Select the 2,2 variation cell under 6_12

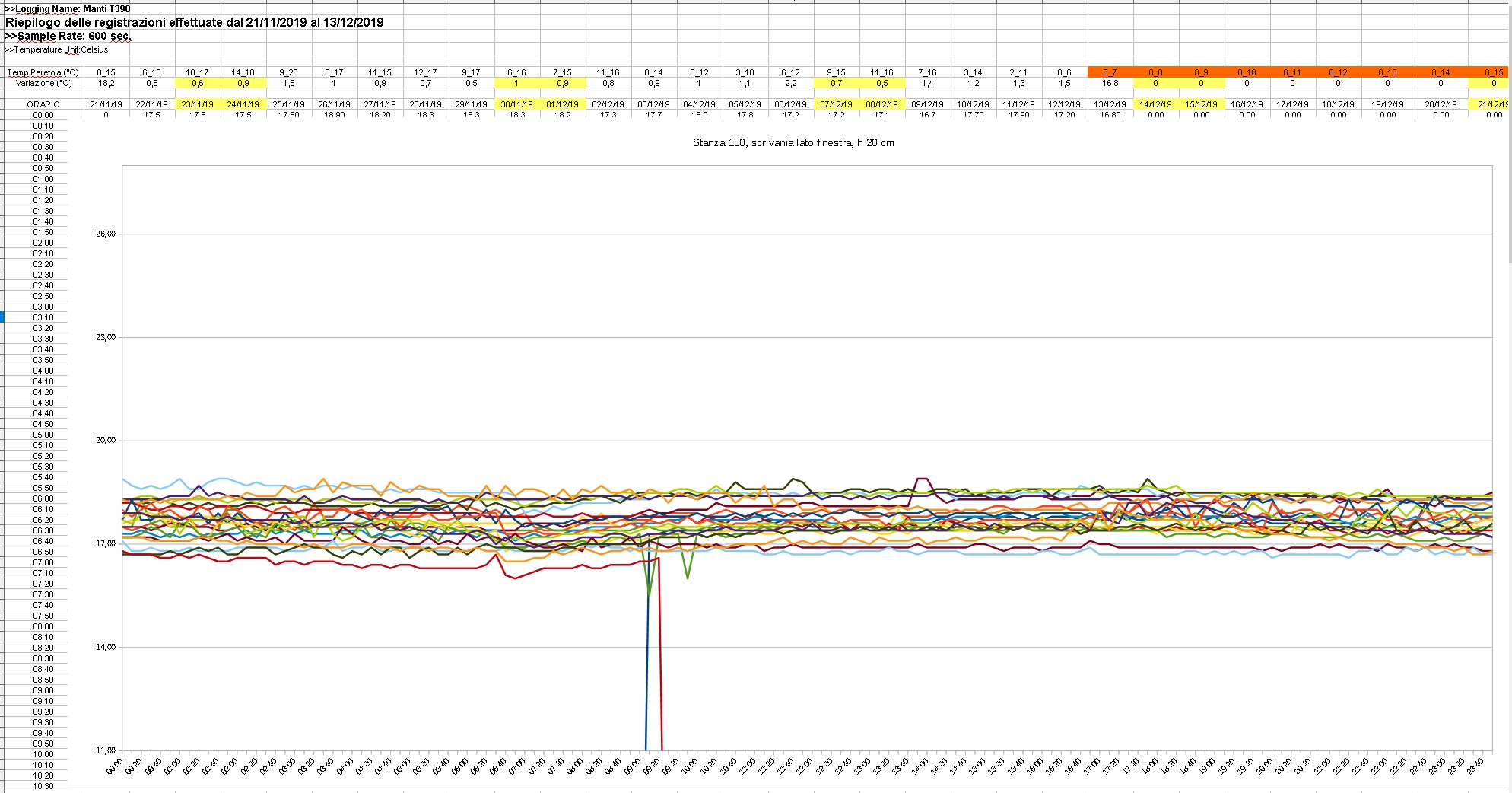[x=791, y=83]
